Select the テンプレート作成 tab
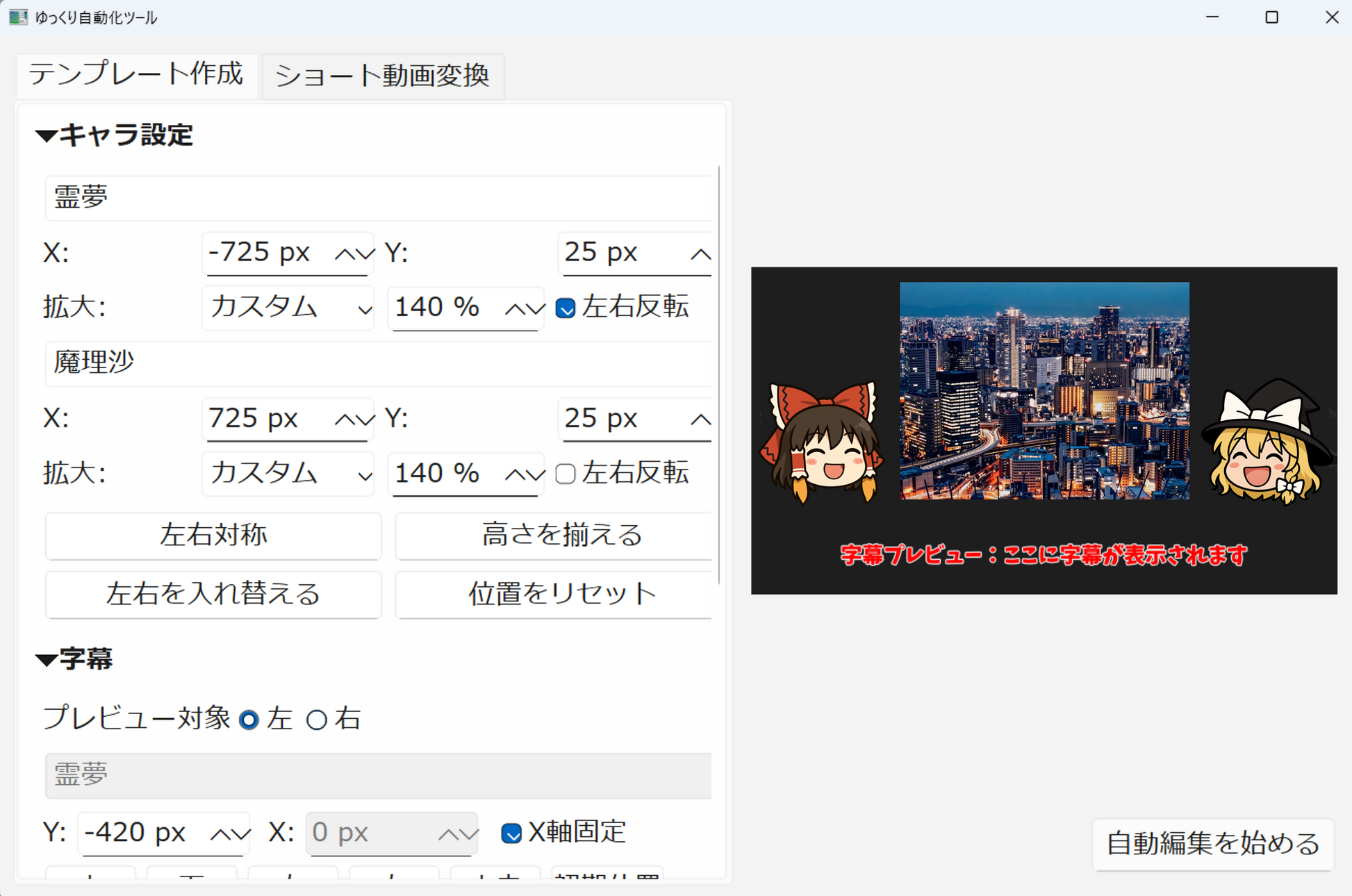1352x896 pixels. coord(135,74)
